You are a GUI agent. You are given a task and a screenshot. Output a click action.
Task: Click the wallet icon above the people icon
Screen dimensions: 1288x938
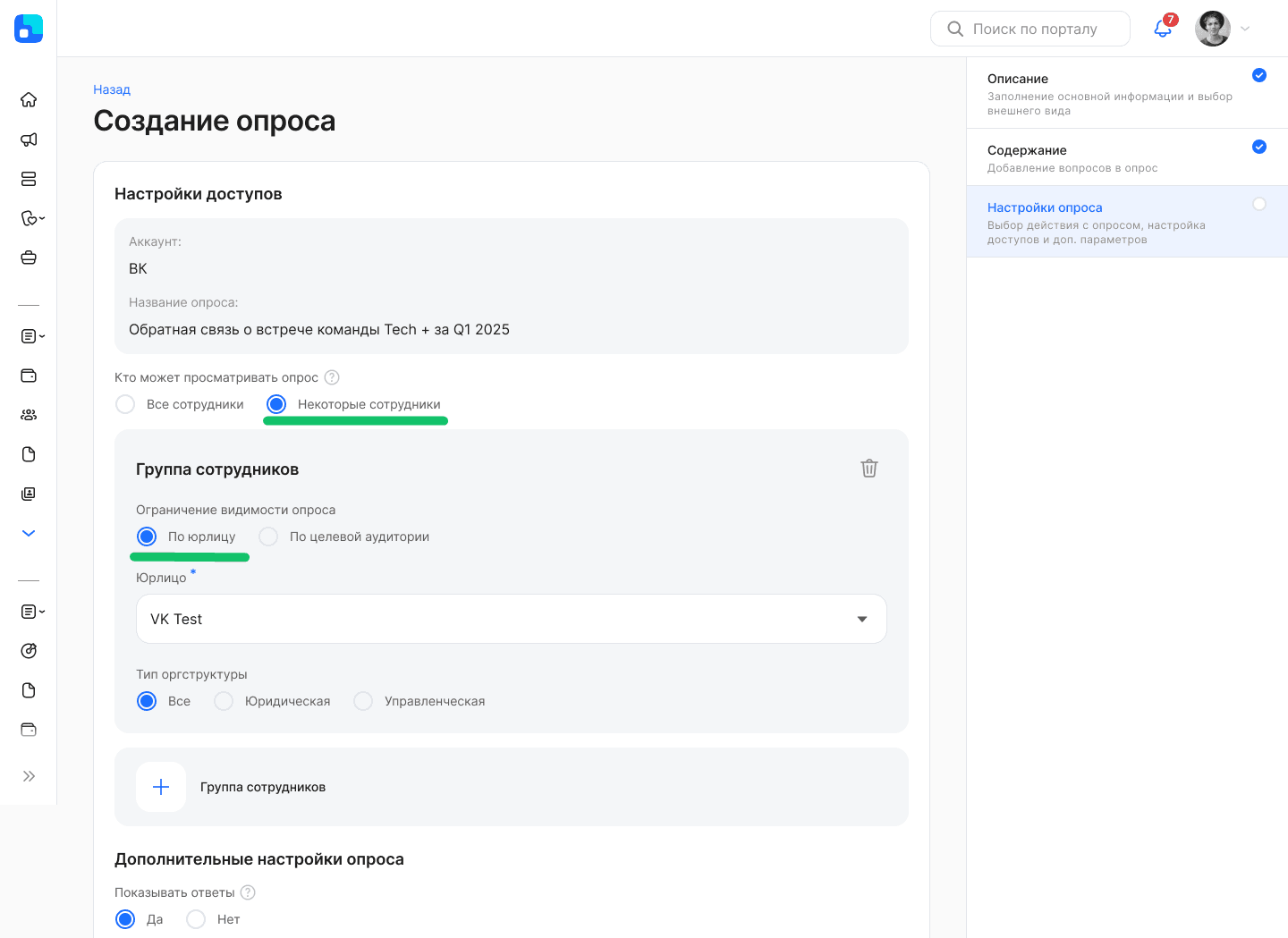[29, 376]
